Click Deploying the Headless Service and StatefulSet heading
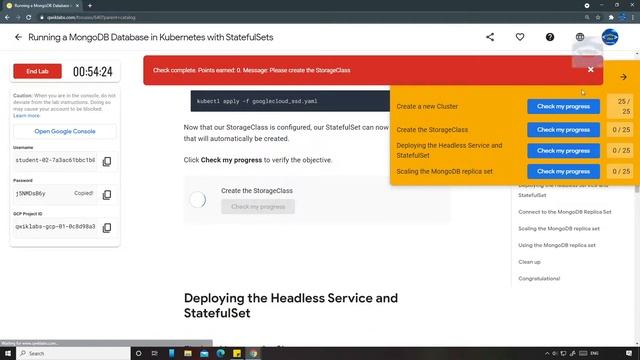The height and width of the screenshot is (360, 640). click(x=291, y=305)
